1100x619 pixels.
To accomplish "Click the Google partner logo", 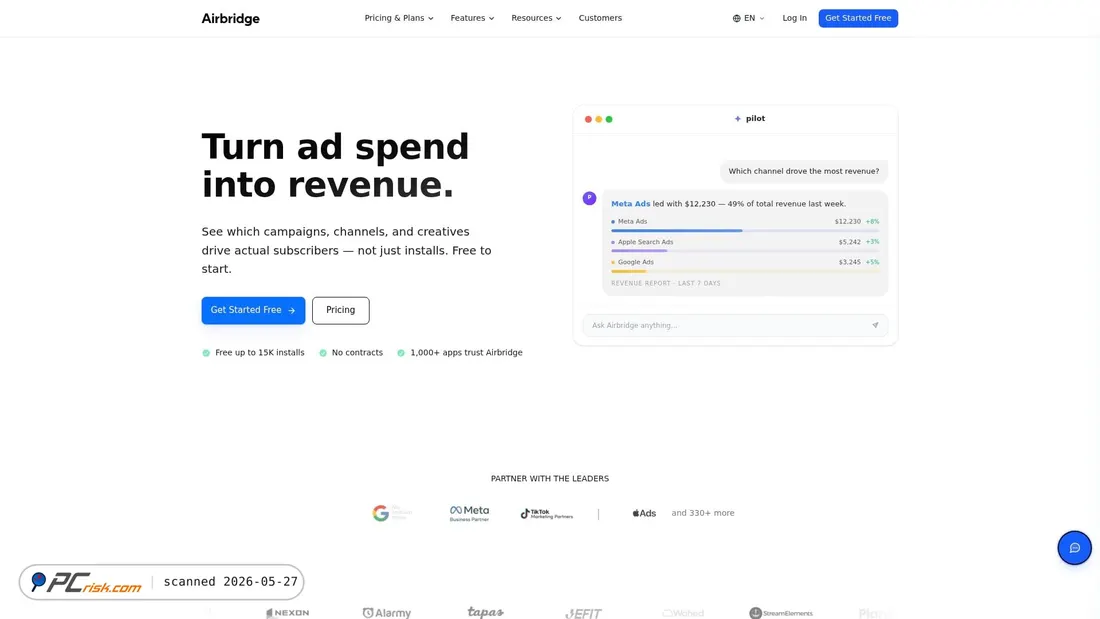I will coord(391,513).
